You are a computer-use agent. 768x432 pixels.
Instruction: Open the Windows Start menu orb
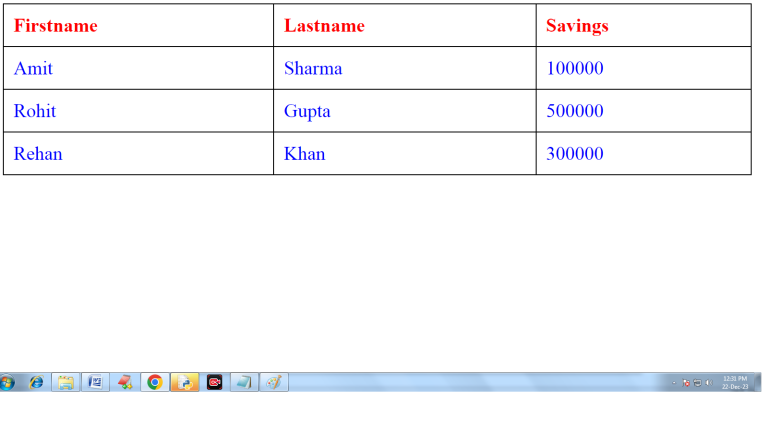pyautogui.click(x=7, y=383)
